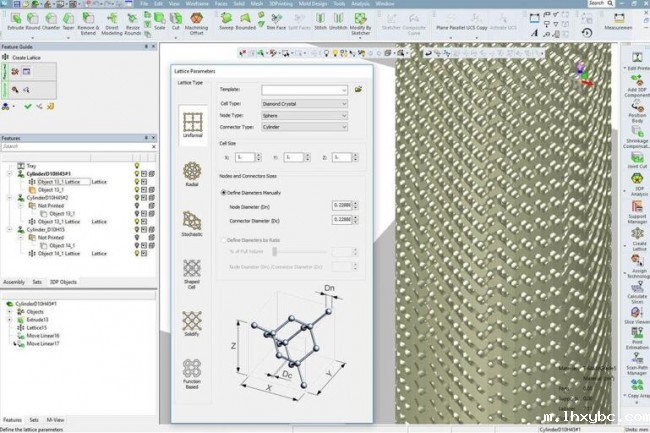Adjust Connector Diameter (Dc) stepper arrows
This screenshot has height=433, width=650.
coord(355,220)
